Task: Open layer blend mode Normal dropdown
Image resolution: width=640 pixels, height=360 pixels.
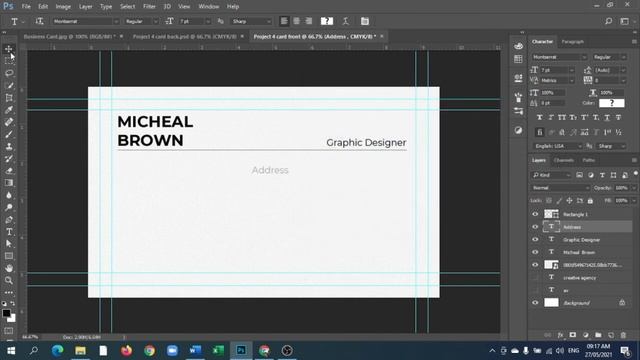Action: (x=560, y=188)
